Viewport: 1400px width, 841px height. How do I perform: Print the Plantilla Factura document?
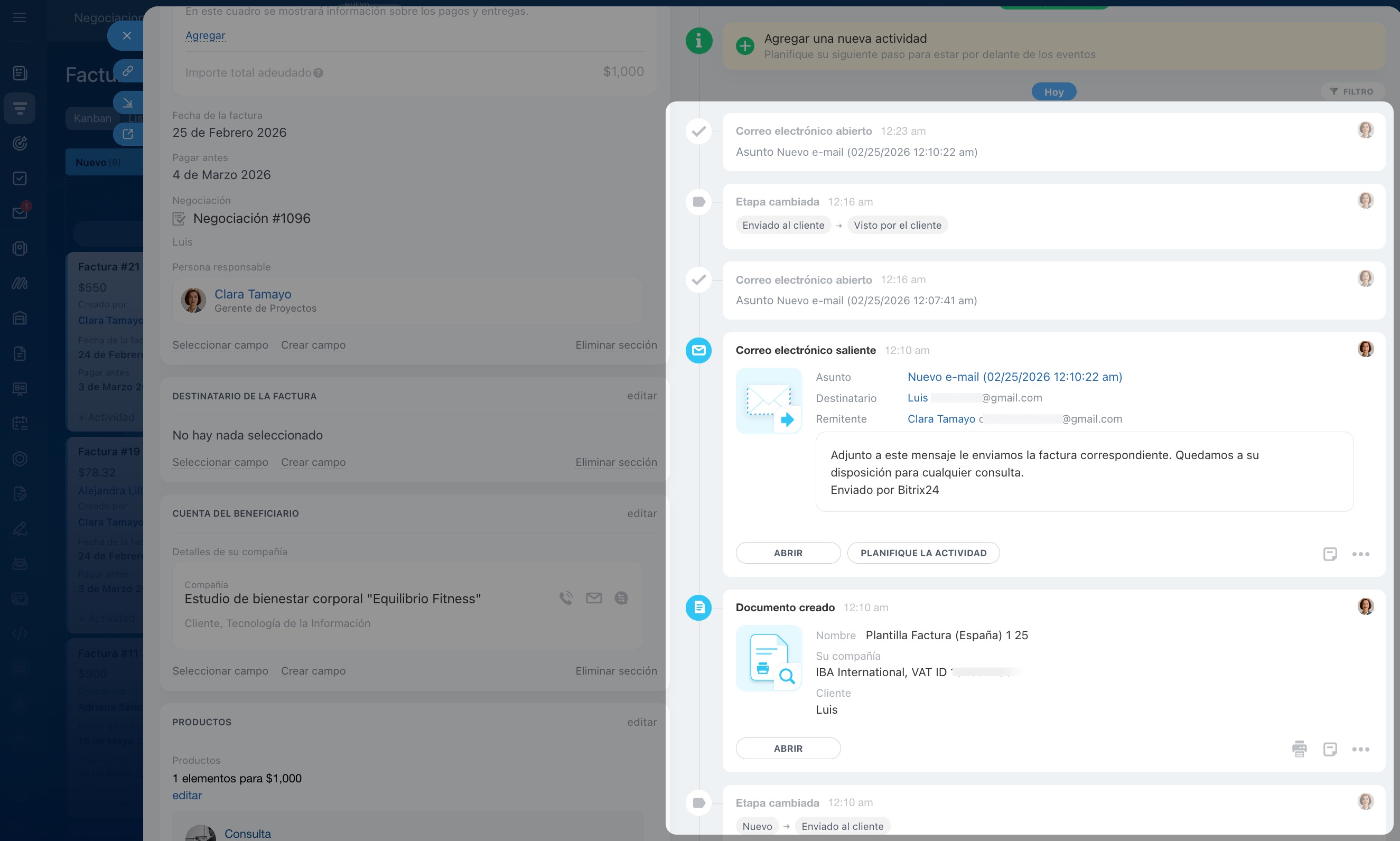pos(1299,749)
